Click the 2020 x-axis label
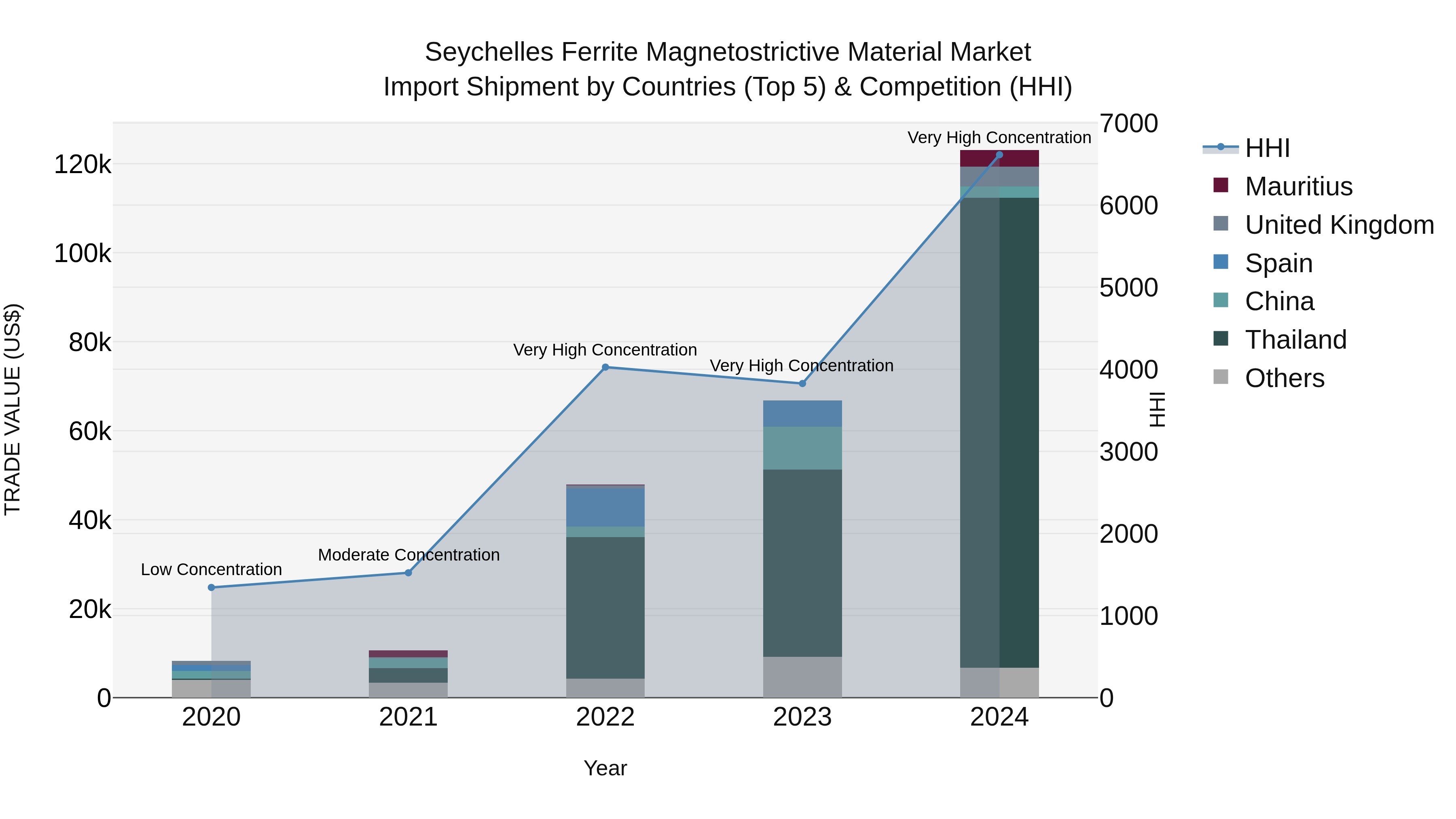 (x=212, y=717)
